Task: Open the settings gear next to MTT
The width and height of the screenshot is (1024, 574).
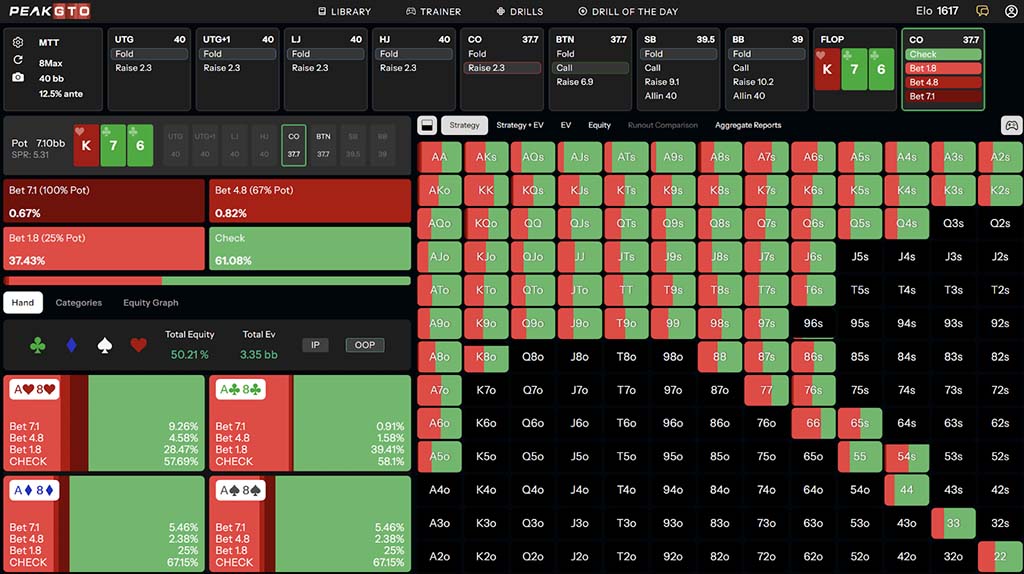Action: pyautogui.click(x=18, y=43)
